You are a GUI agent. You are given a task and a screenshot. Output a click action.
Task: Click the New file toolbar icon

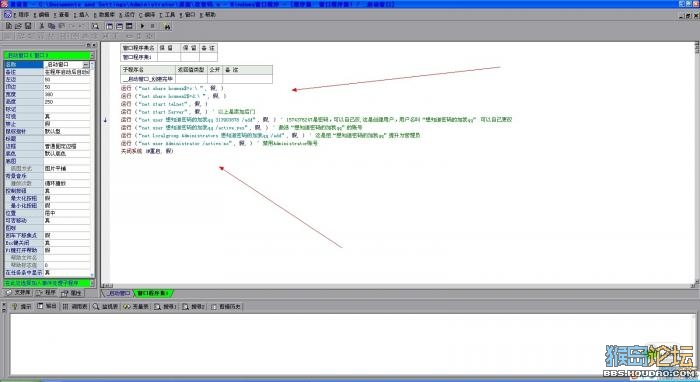8,26
